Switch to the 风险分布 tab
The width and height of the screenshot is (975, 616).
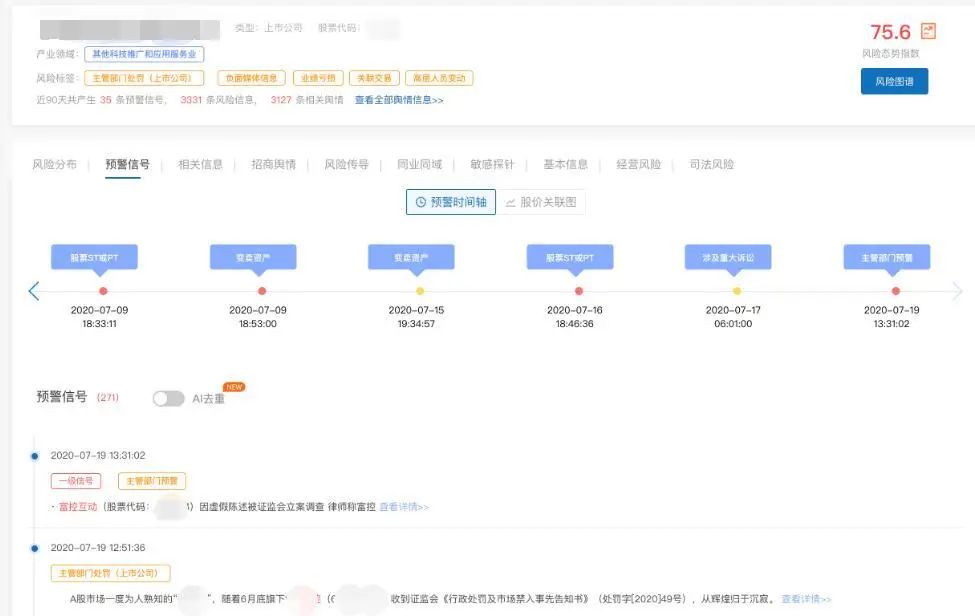pos(54,164)
